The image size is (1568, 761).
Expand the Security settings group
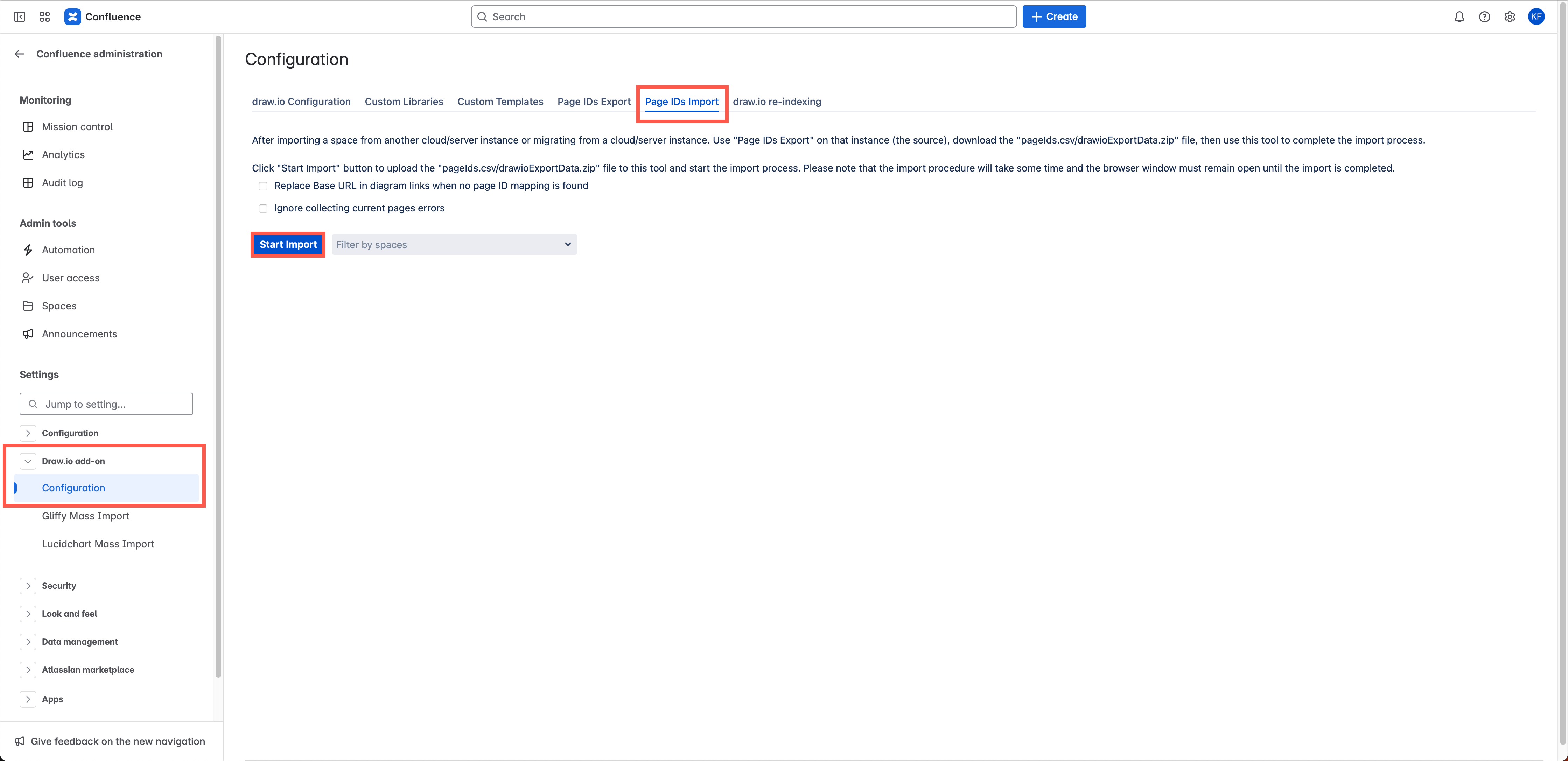click(28, 586)
